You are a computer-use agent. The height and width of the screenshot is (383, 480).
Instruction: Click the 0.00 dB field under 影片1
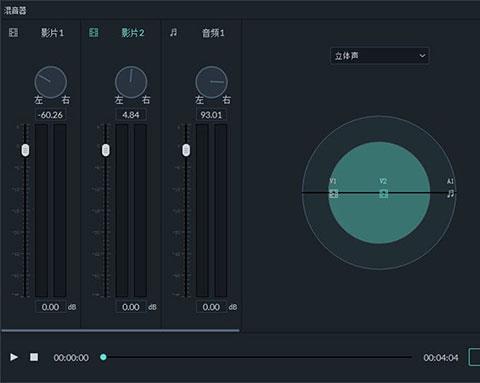(50, 307)
